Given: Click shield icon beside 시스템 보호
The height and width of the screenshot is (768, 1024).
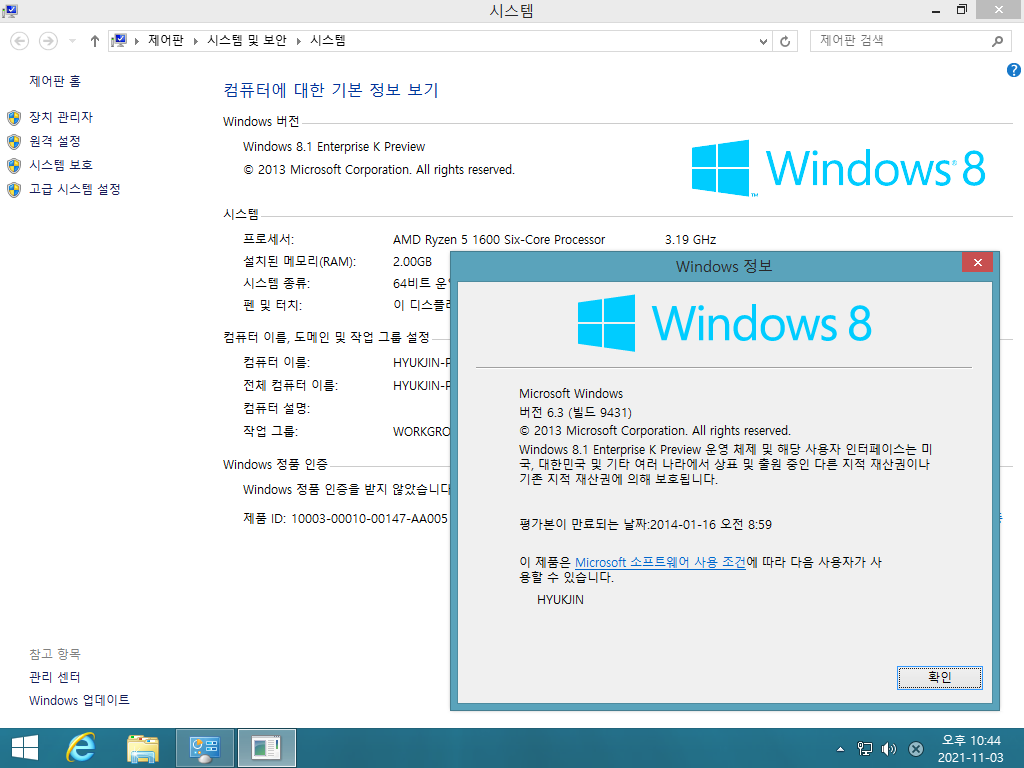Looking at the screenshot, I should [14, 165].
